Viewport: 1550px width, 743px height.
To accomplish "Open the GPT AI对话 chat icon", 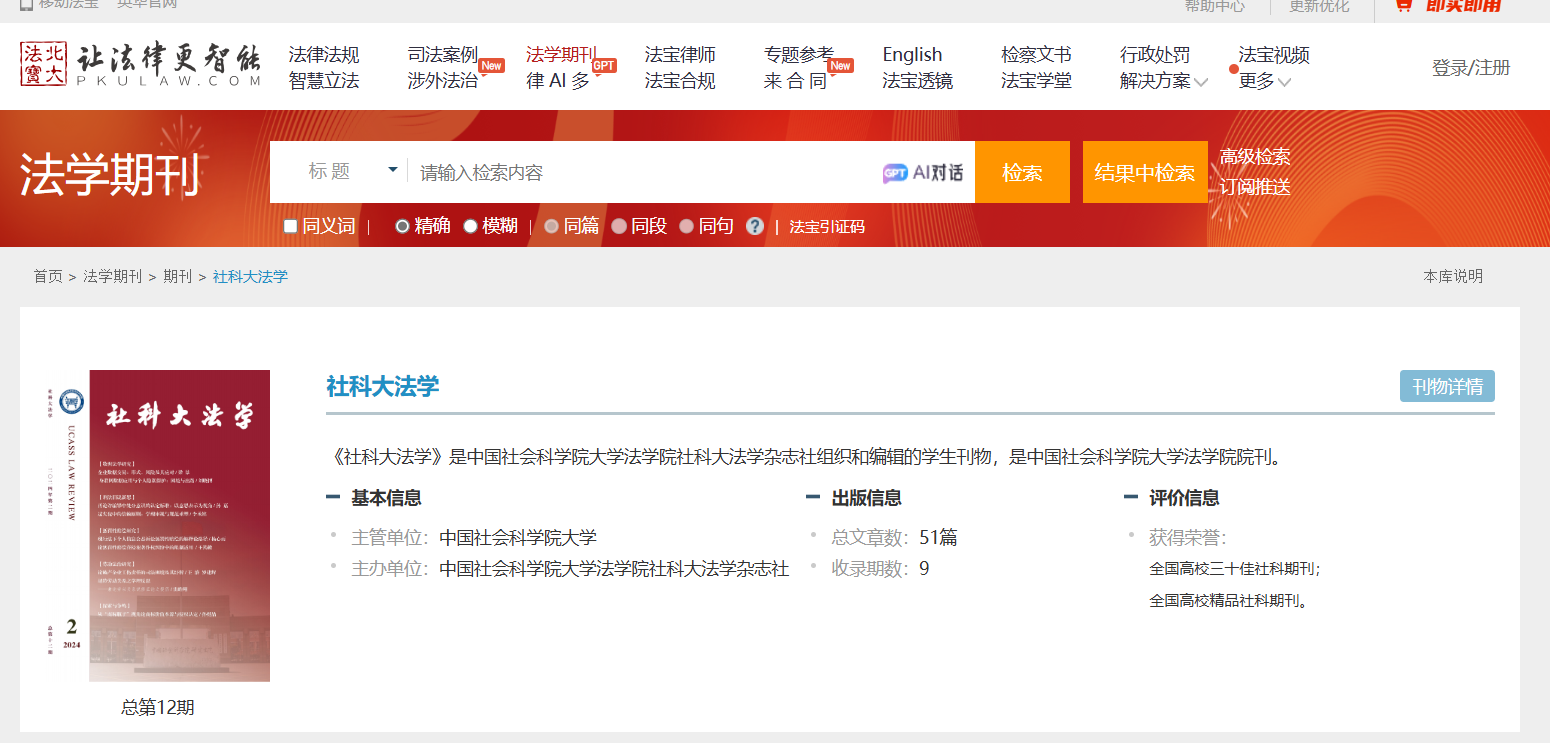I will pyautogui.click(x=895, y=173).
